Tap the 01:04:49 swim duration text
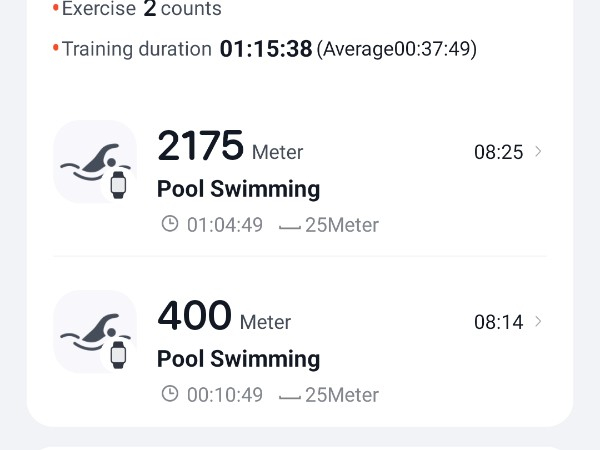600x450 pixels. (225, 225)
